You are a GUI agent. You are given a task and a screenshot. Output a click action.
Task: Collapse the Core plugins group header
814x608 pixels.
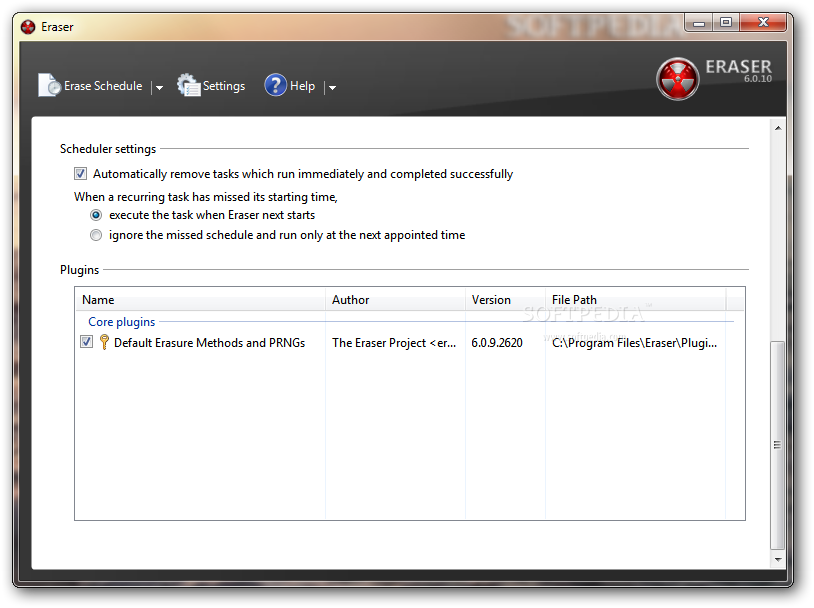pos(121,322)
